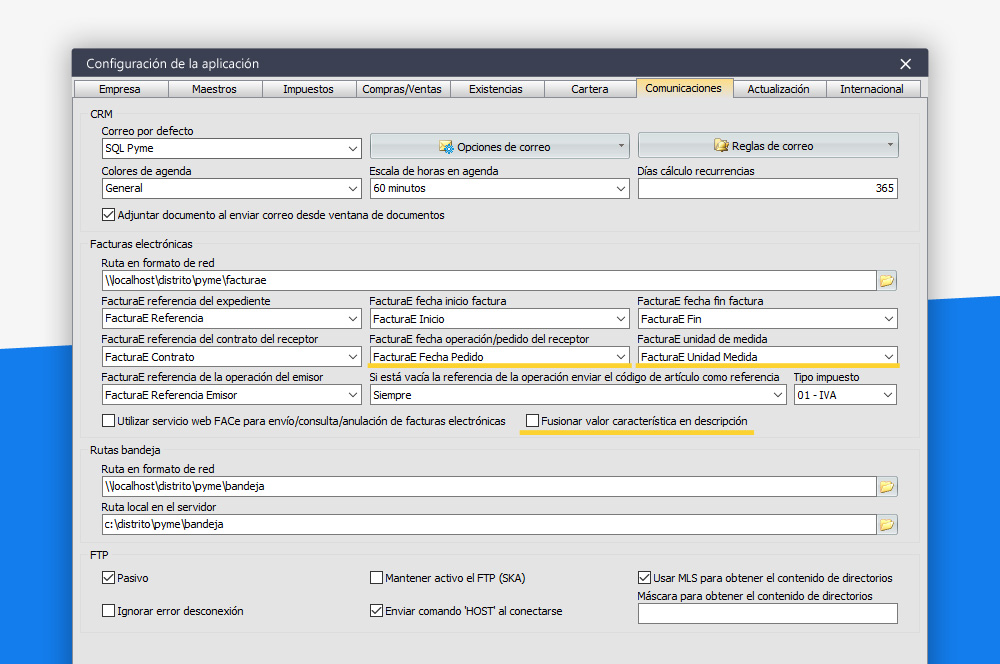The image size is (1000, 664).
Task: Switch to the Impuestos tab
Action: tap(308, 89)
